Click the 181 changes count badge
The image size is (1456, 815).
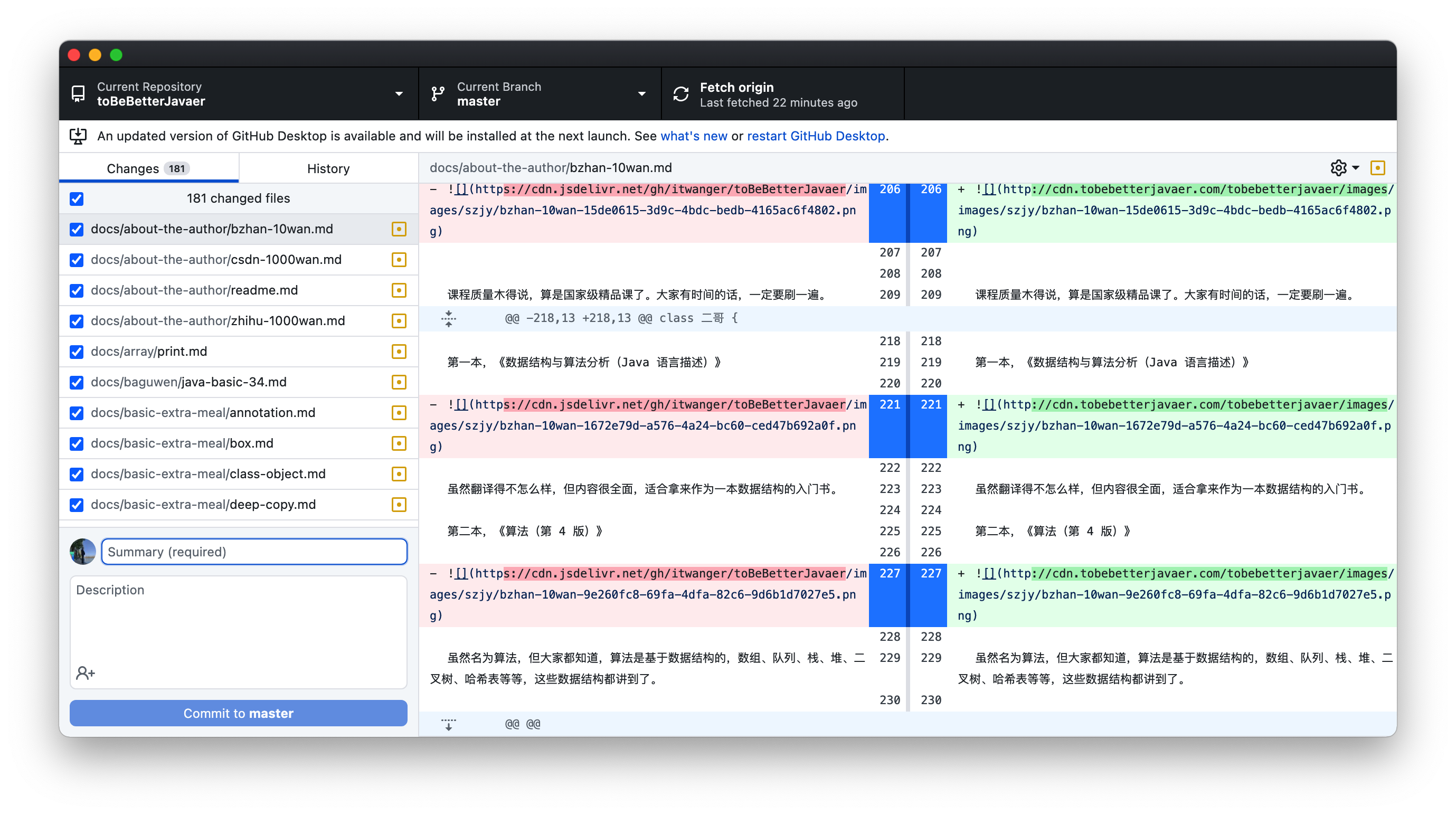tap(177, 168)
